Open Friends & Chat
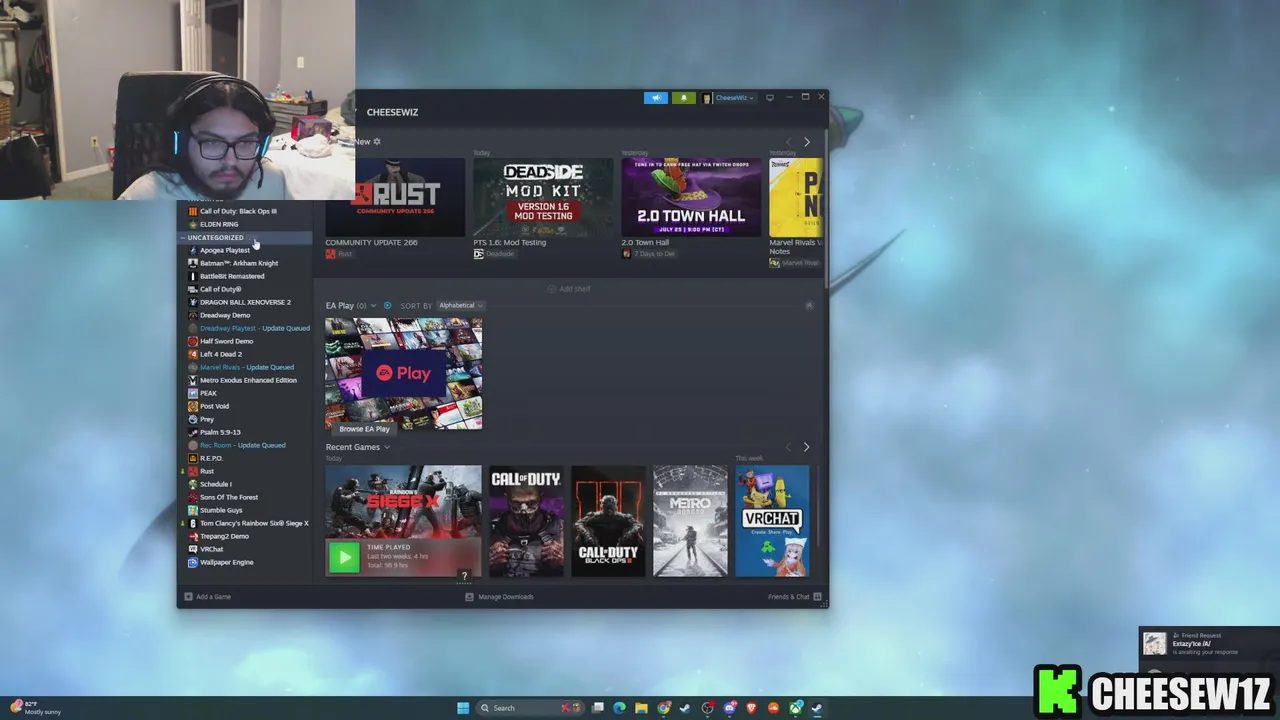 tap(794, 597)
